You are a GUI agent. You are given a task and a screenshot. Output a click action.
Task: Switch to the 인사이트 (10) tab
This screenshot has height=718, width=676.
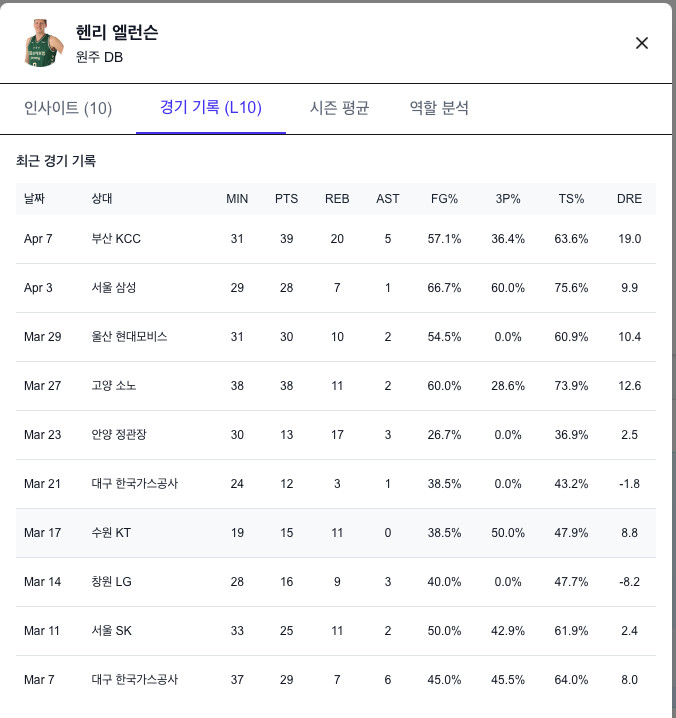coord(68,108)
